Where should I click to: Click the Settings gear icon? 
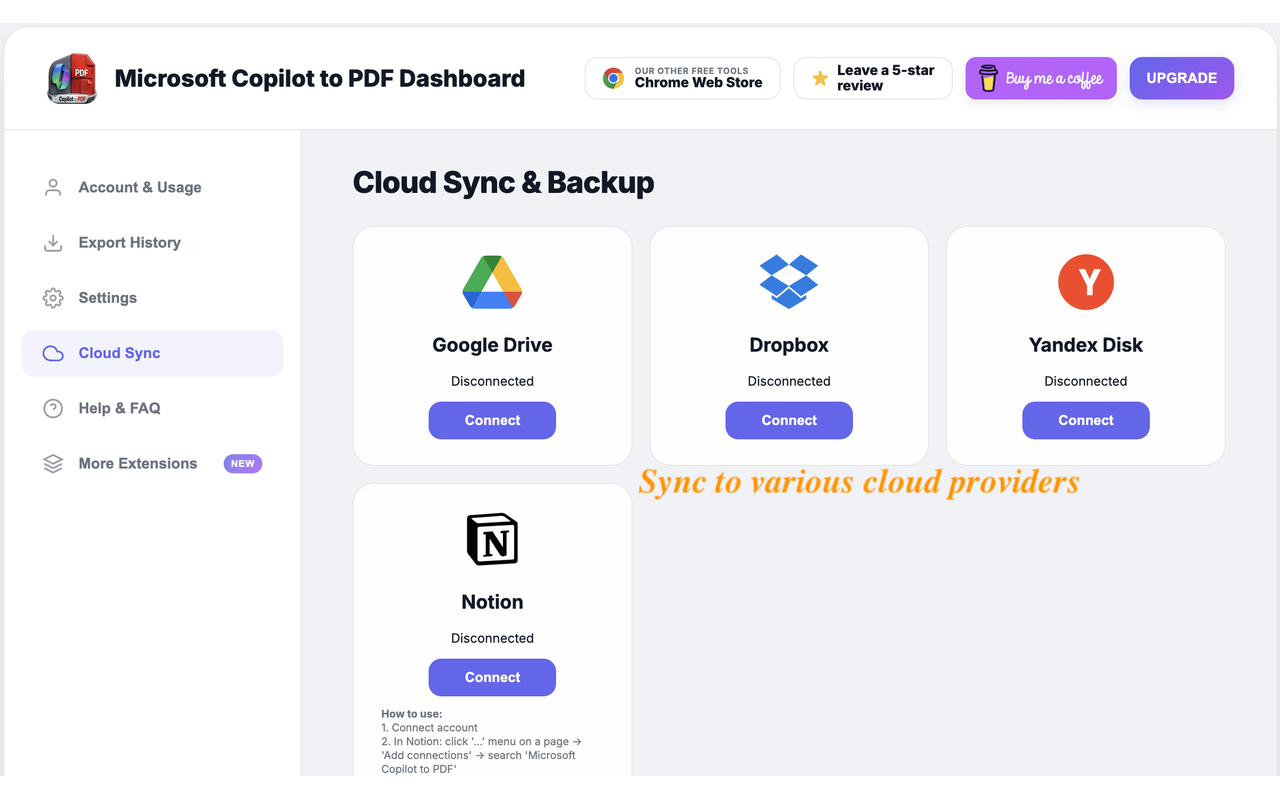pos(53,298)
